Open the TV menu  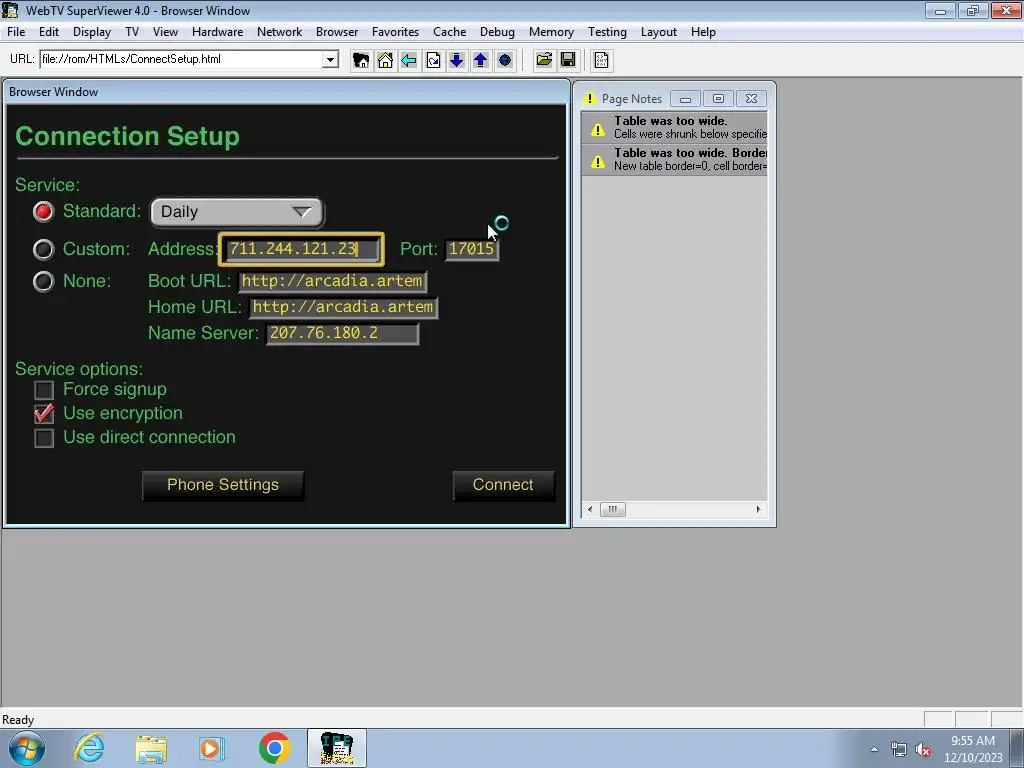click(132, 32)
